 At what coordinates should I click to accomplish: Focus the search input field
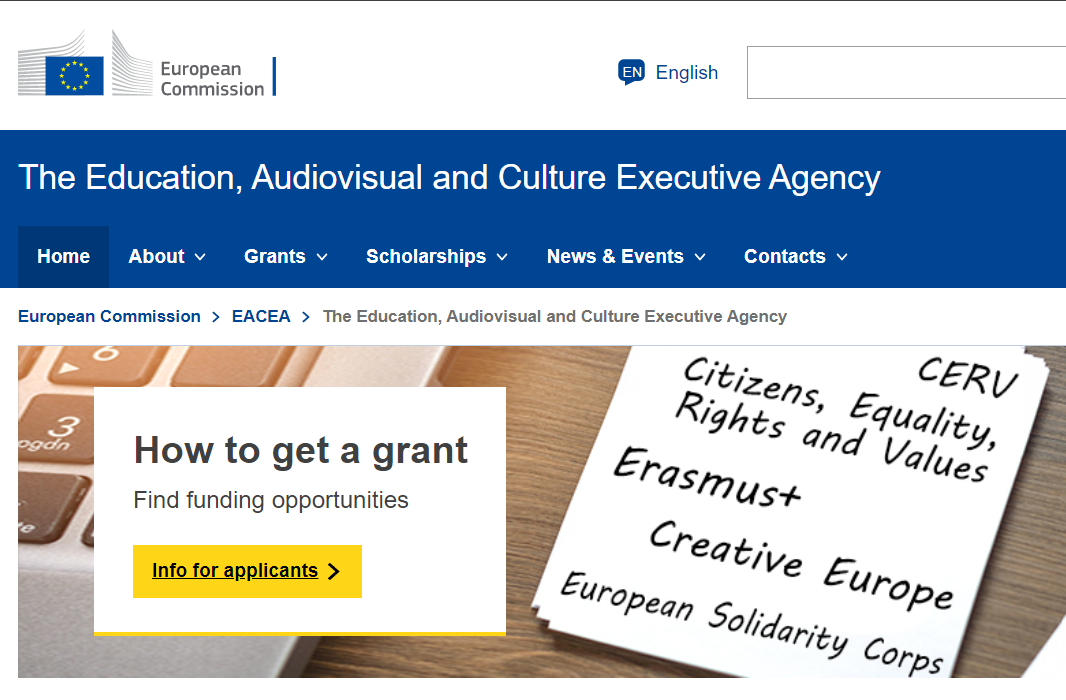[x=906, y=73]
